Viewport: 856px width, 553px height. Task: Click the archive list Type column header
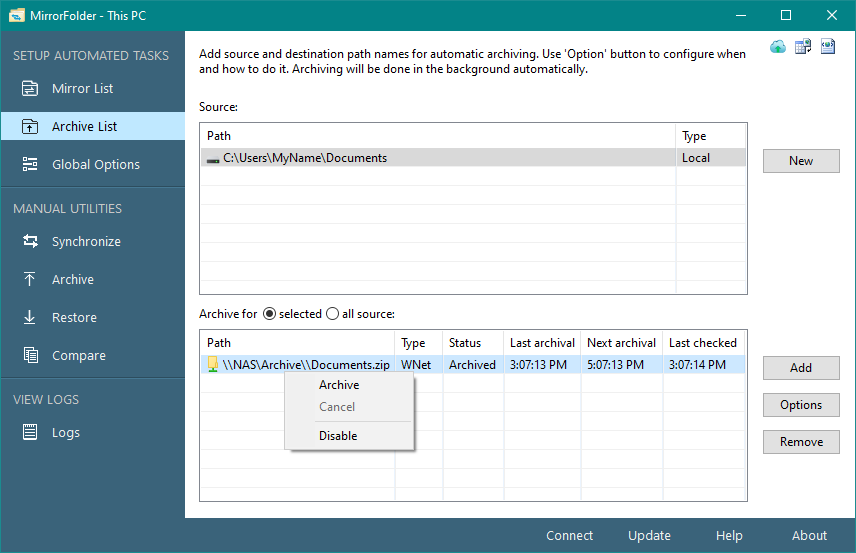(x=418, y=343)
